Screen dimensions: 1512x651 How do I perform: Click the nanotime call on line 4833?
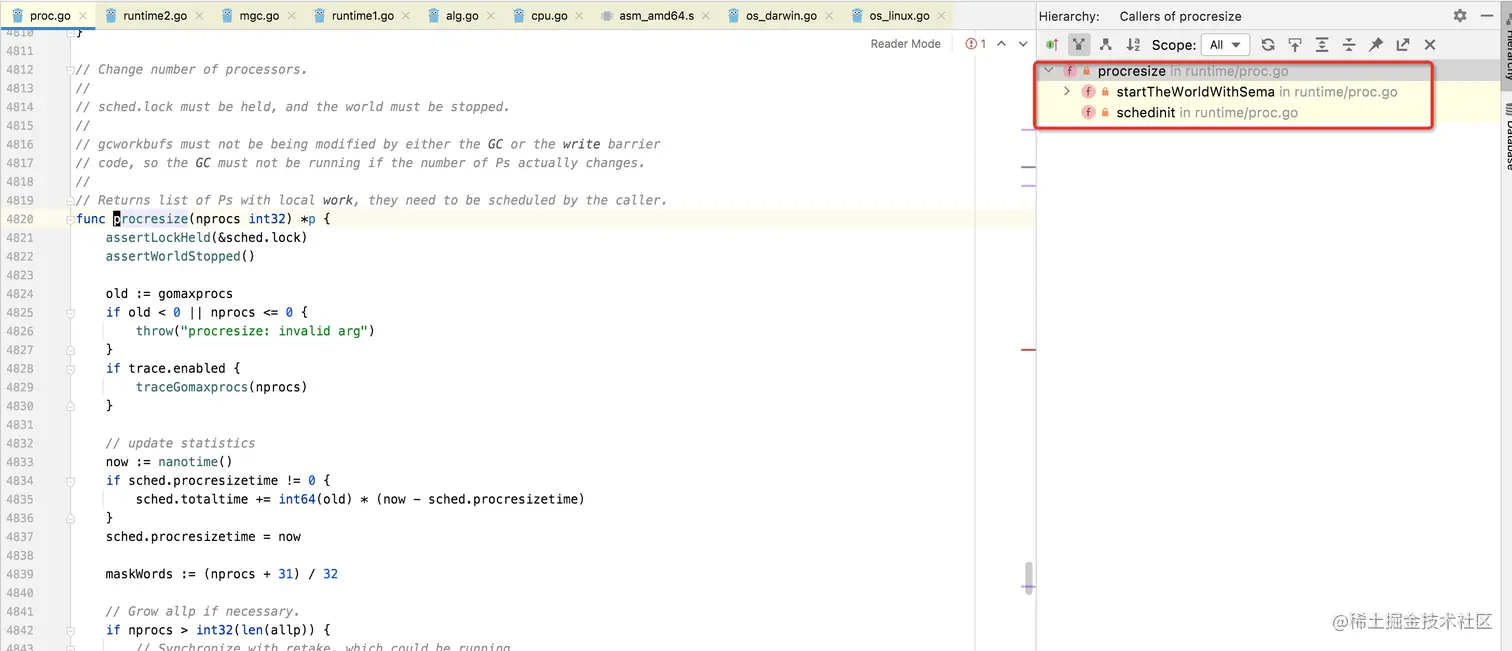click(187, 462)
